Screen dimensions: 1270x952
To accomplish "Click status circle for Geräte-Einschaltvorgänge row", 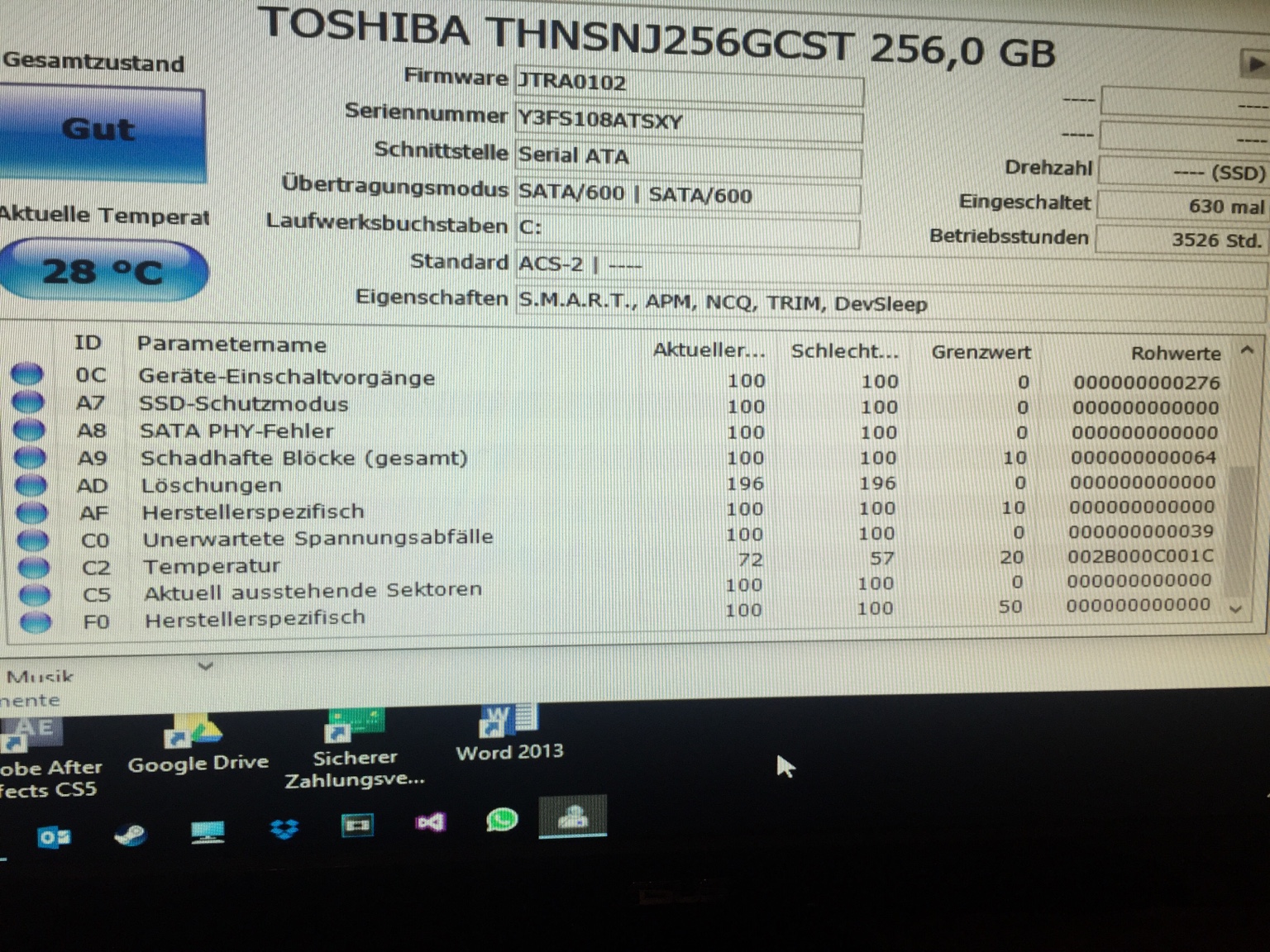I will click(27, 374).
